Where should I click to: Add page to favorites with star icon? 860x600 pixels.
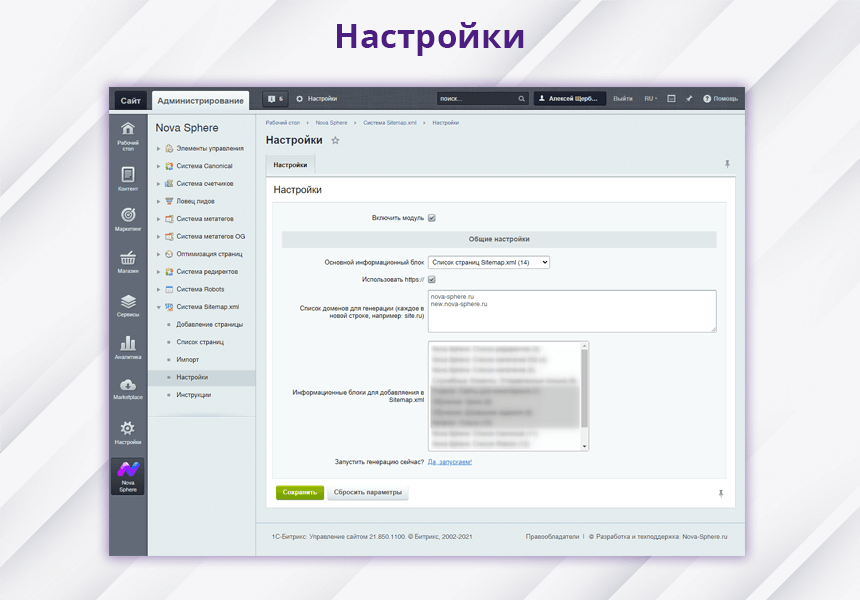pos(335,141)
